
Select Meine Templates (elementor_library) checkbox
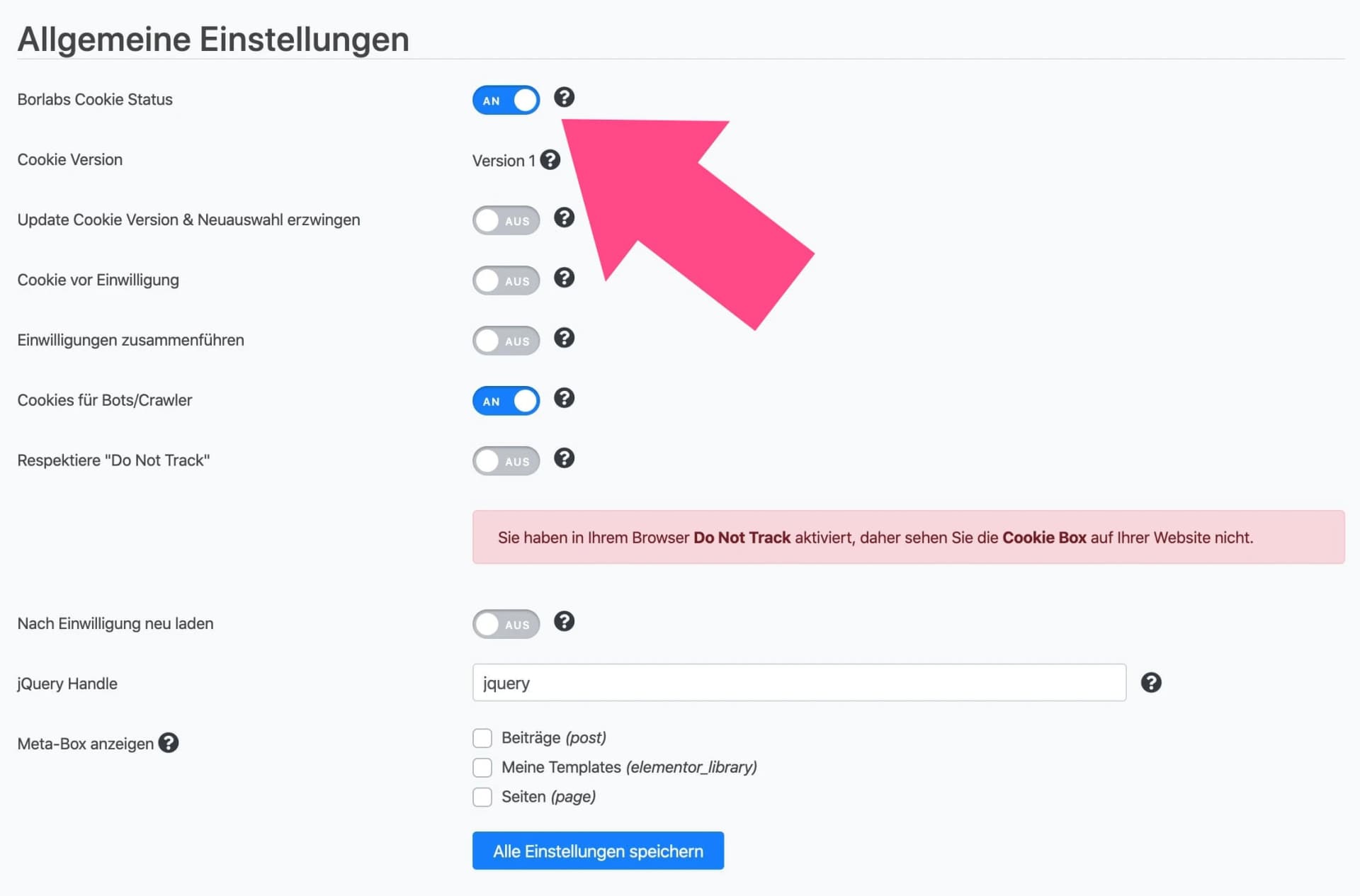click(x=482, y=767)
